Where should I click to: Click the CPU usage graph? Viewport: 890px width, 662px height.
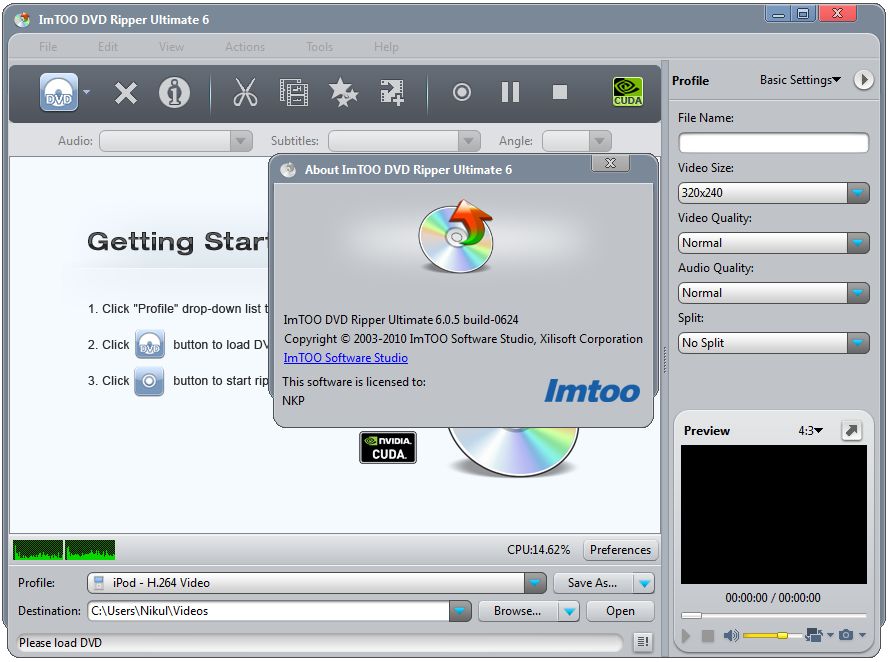[x=64, y=550]
